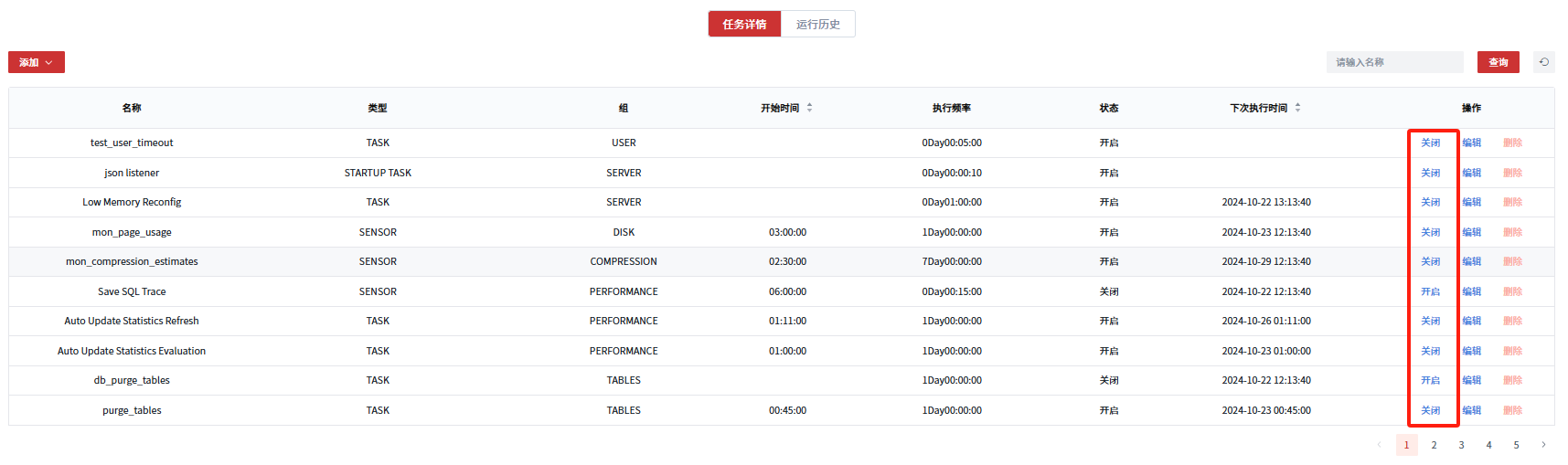Image resolution: width=1568 pixels, height=465 pixels.
Task: Edit the json listener task
Action: point(1471,174)
